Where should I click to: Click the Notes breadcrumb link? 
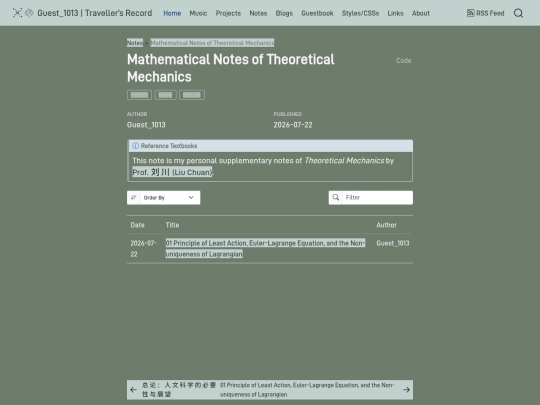(x=135, y=43)
